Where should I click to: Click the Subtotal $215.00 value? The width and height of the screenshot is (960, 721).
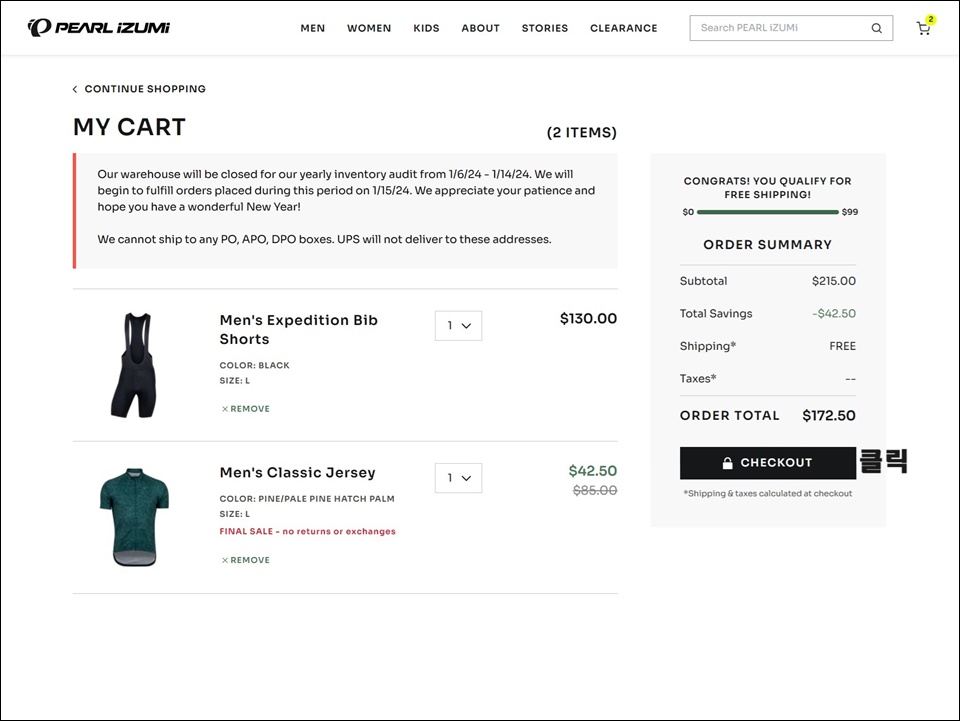834,281
